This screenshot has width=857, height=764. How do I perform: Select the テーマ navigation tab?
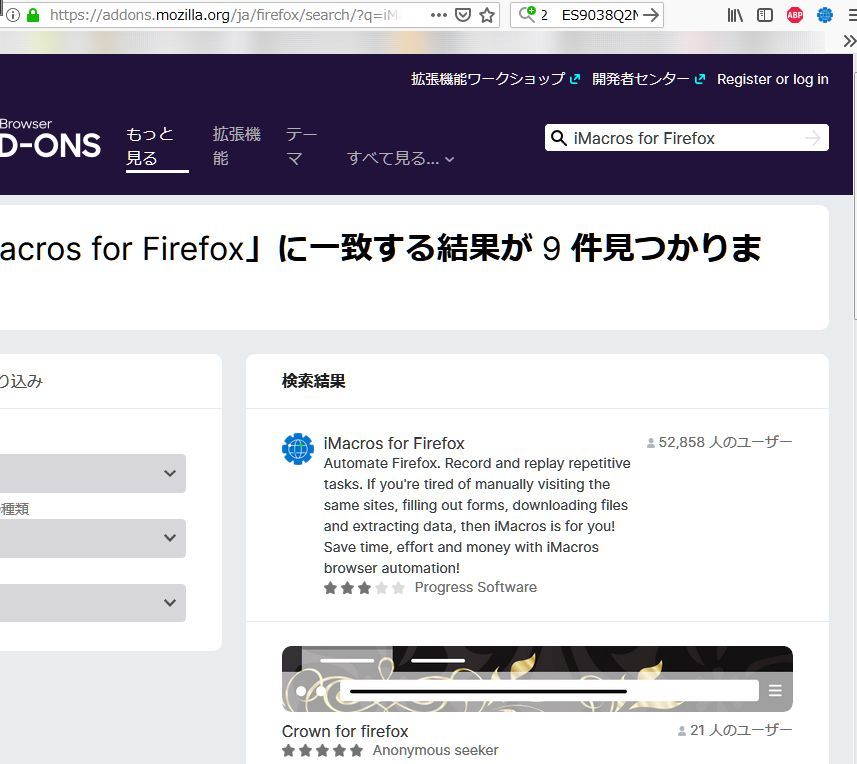301,146
